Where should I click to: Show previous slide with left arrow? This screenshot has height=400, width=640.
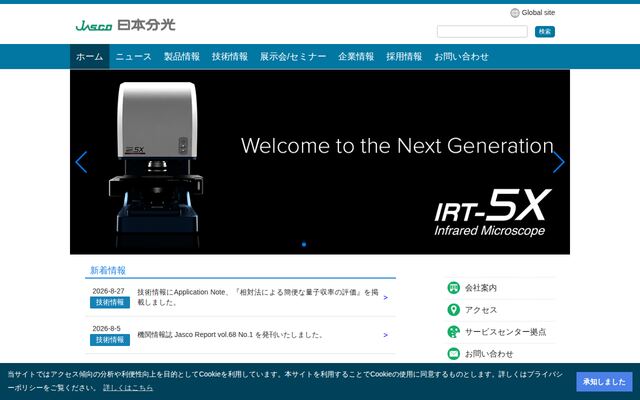pyautogui.click(x=81, y=162)
